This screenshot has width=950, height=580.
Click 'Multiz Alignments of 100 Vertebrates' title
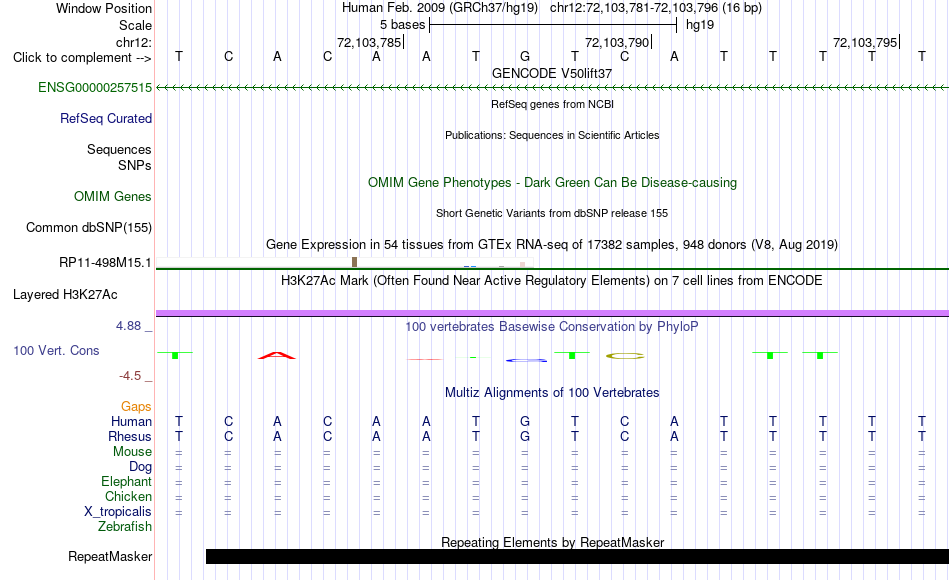(552, 393)
